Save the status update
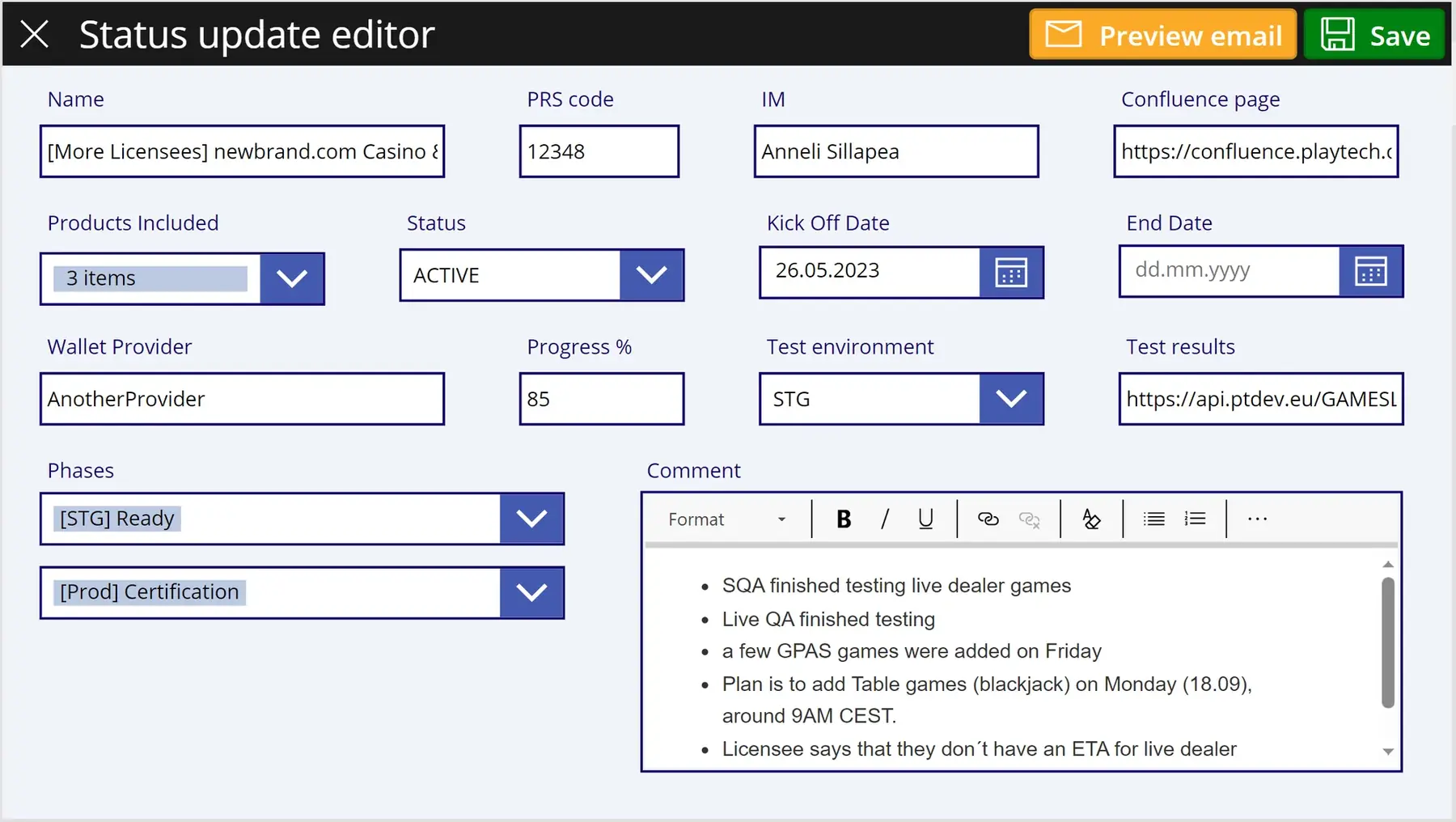Image resolution: width=1456 pixels, height=822 pixels. point(1374,35)
